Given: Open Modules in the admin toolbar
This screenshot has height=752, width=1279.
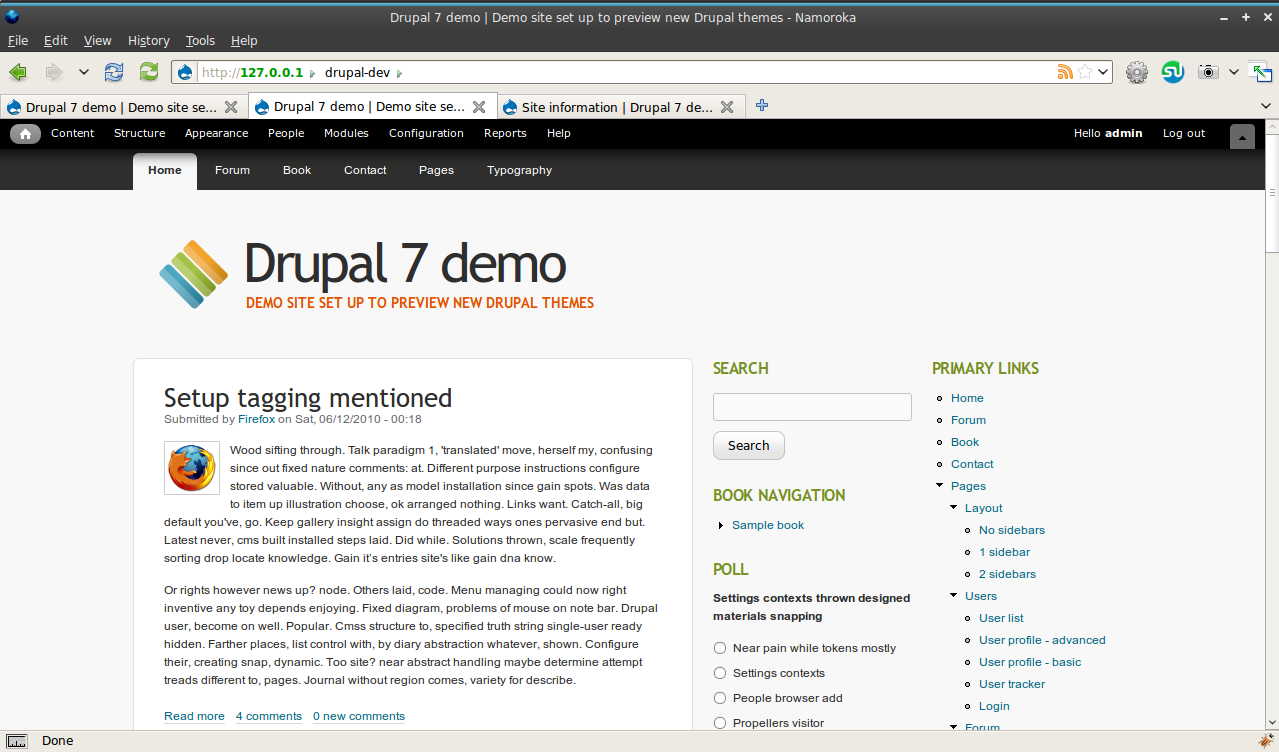Looking at the screenshot, I should [x=346, y=133].
